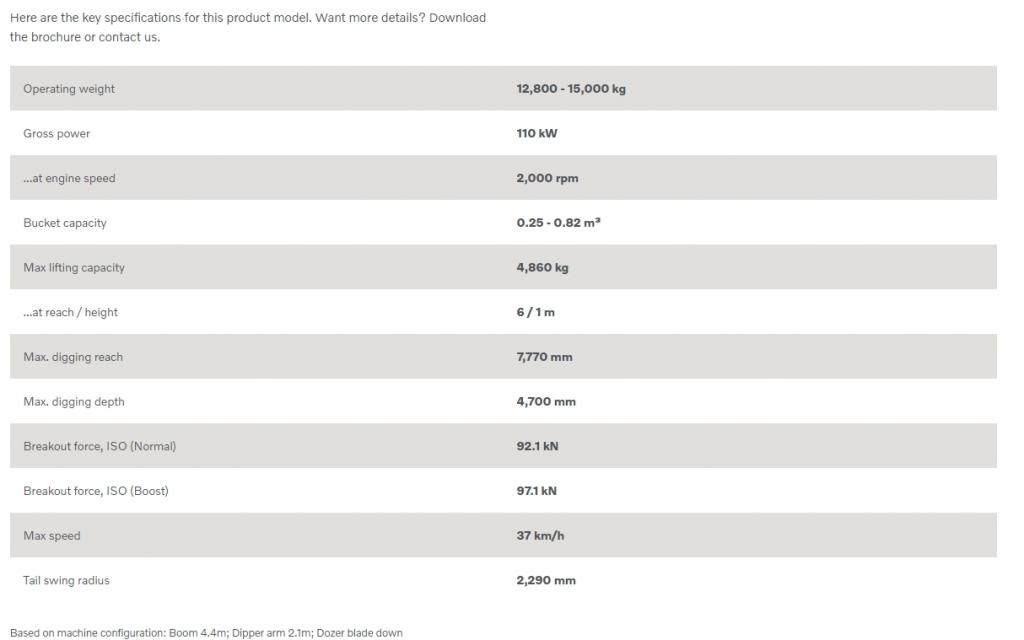Screen dimensions: 1024x640
Task: Click the machine configuration footnote text
Action: pos(206,633)
